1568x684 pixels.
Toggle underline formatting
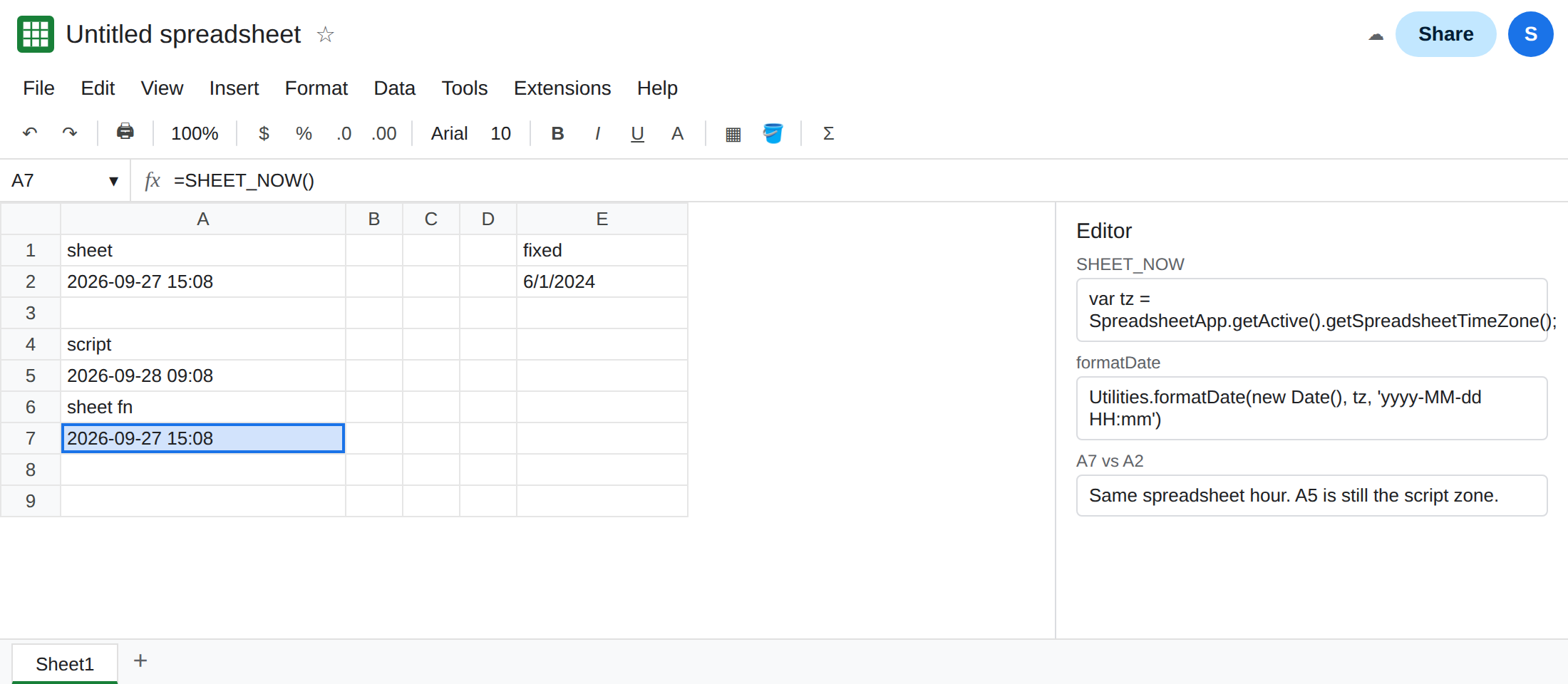point(637,133)
